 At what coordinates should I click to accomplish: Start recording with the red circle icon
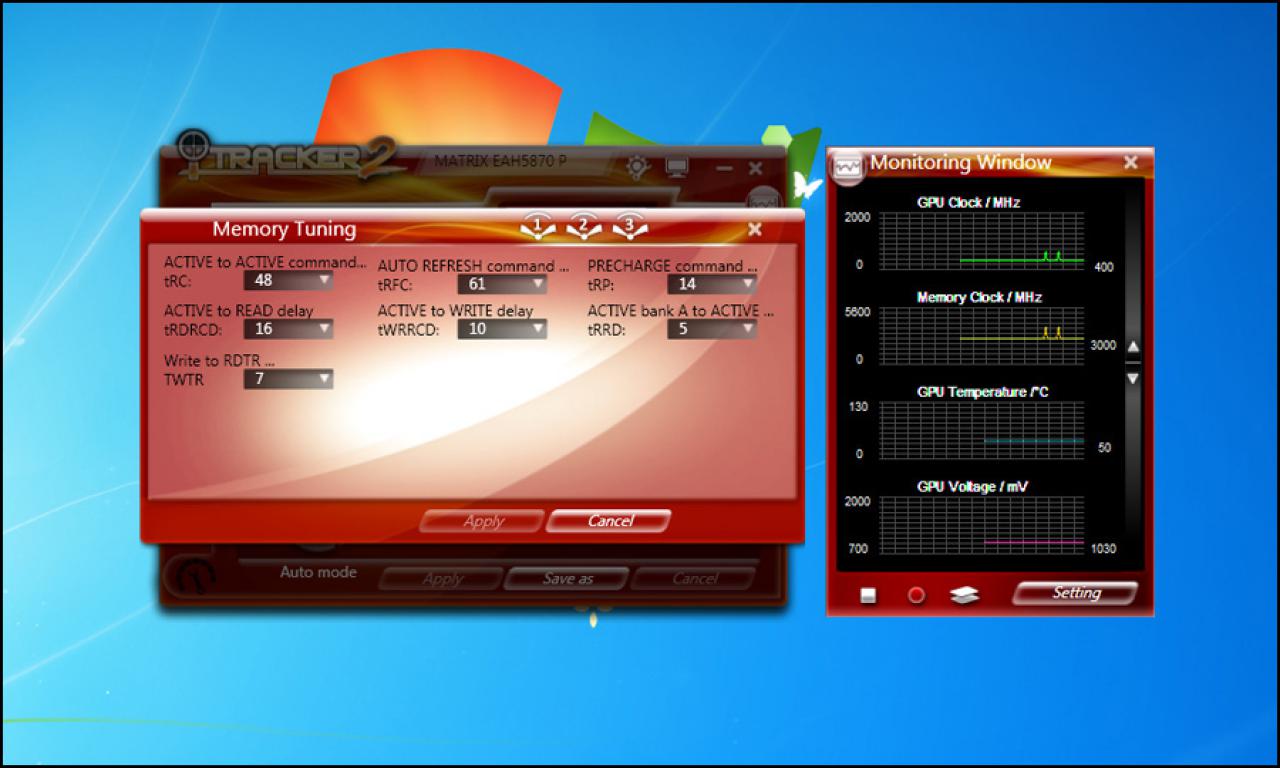(x=916, y=595)
